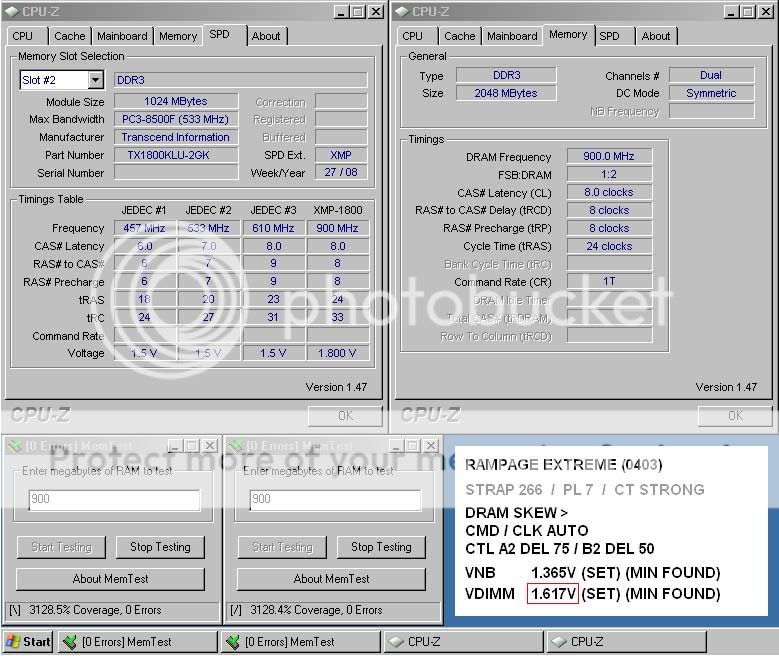The image size is (779, 656).
Task: Close the left MemTest window
Action: 210,446
